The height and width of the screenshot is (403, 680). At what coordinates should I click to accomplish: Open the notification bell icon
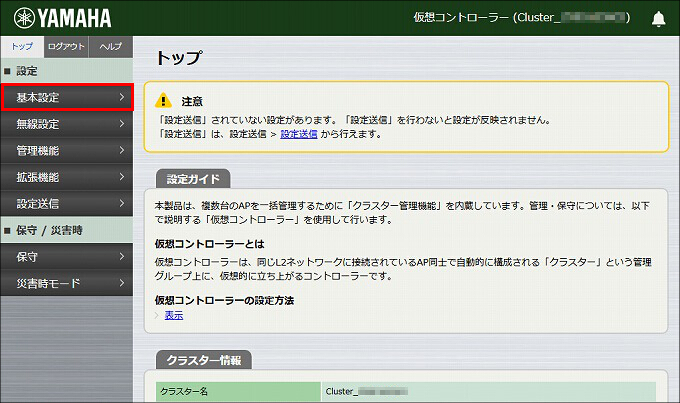tap(658, 19)
